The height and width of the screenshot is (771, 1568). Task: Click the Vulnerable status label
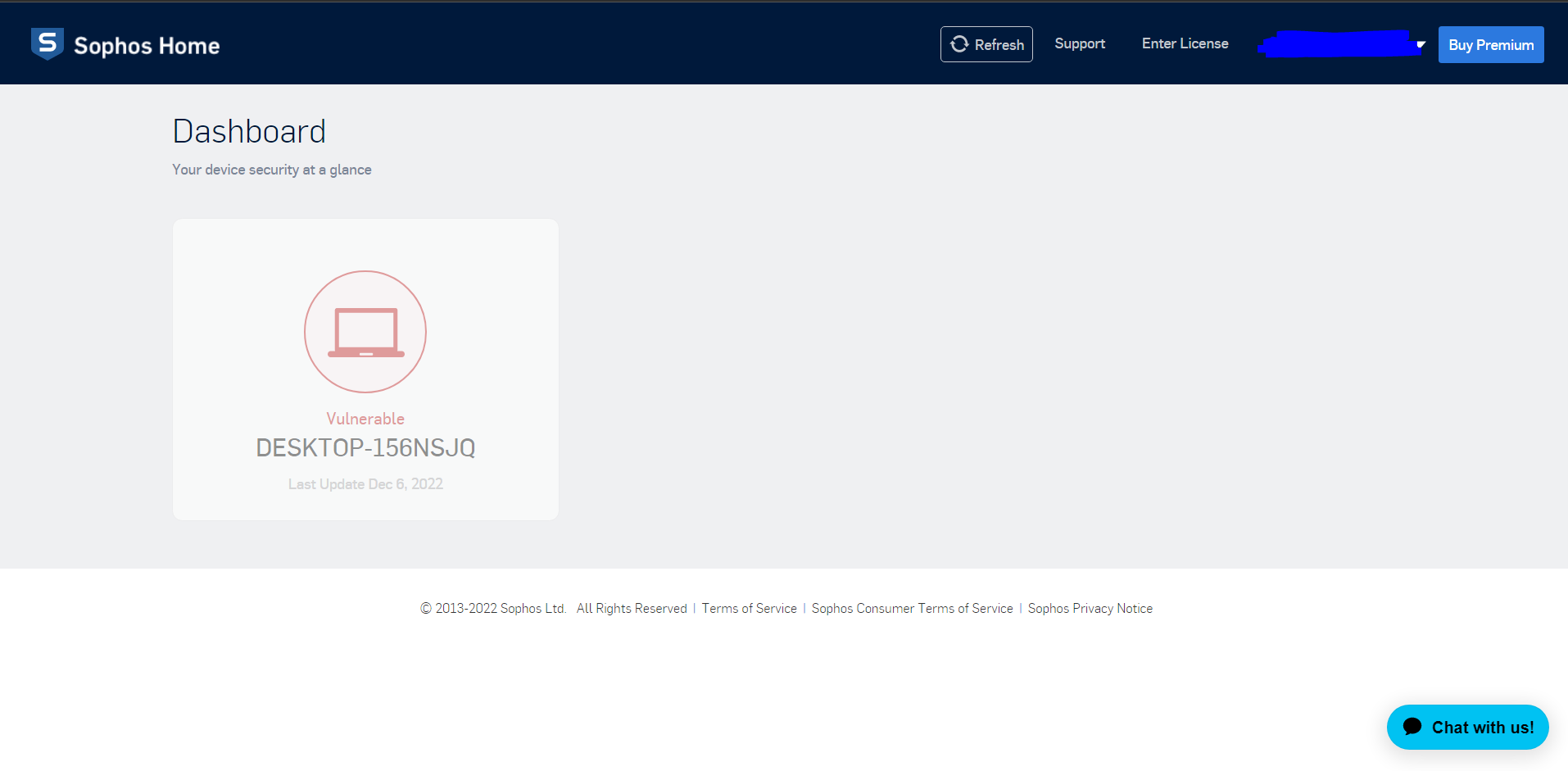click(365, 419)
